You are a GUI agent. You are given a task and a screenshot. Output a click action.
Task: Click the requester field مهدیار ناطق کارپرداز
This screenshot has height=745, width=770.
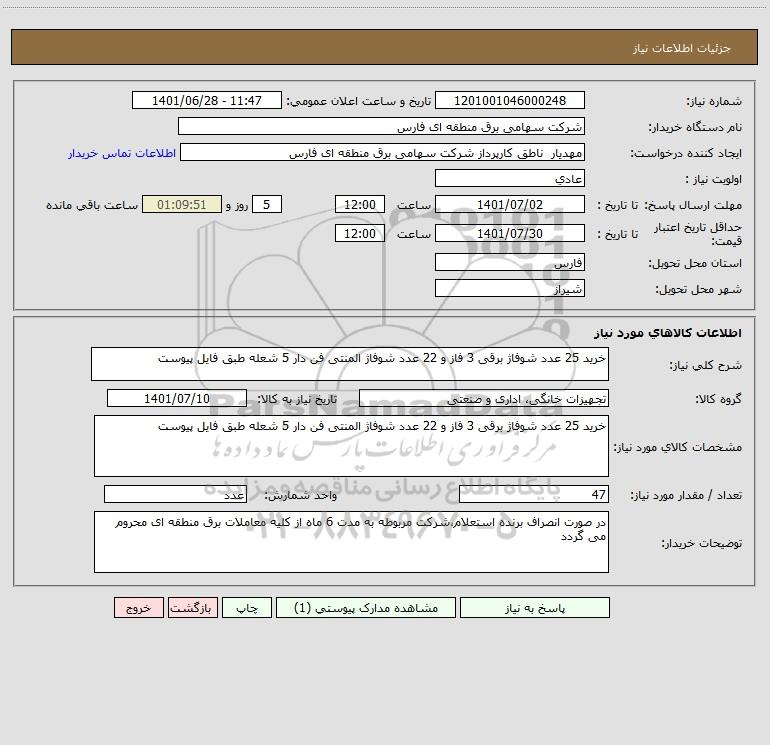click(382, 152)
